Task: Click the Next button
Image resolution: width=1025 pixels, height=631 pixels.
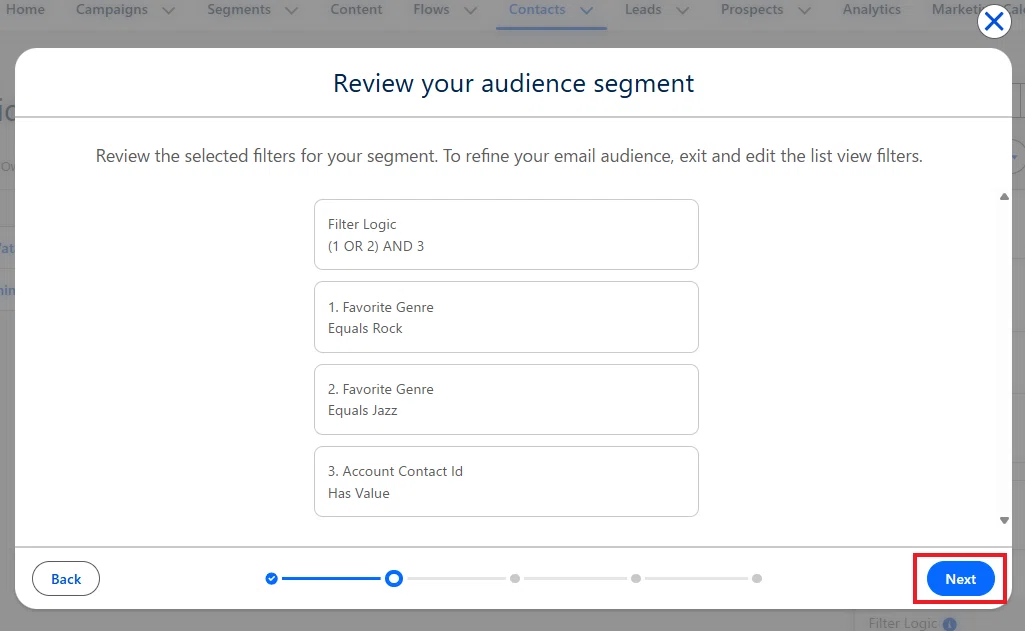Action: pyautogui.click(x=960, y=579)
